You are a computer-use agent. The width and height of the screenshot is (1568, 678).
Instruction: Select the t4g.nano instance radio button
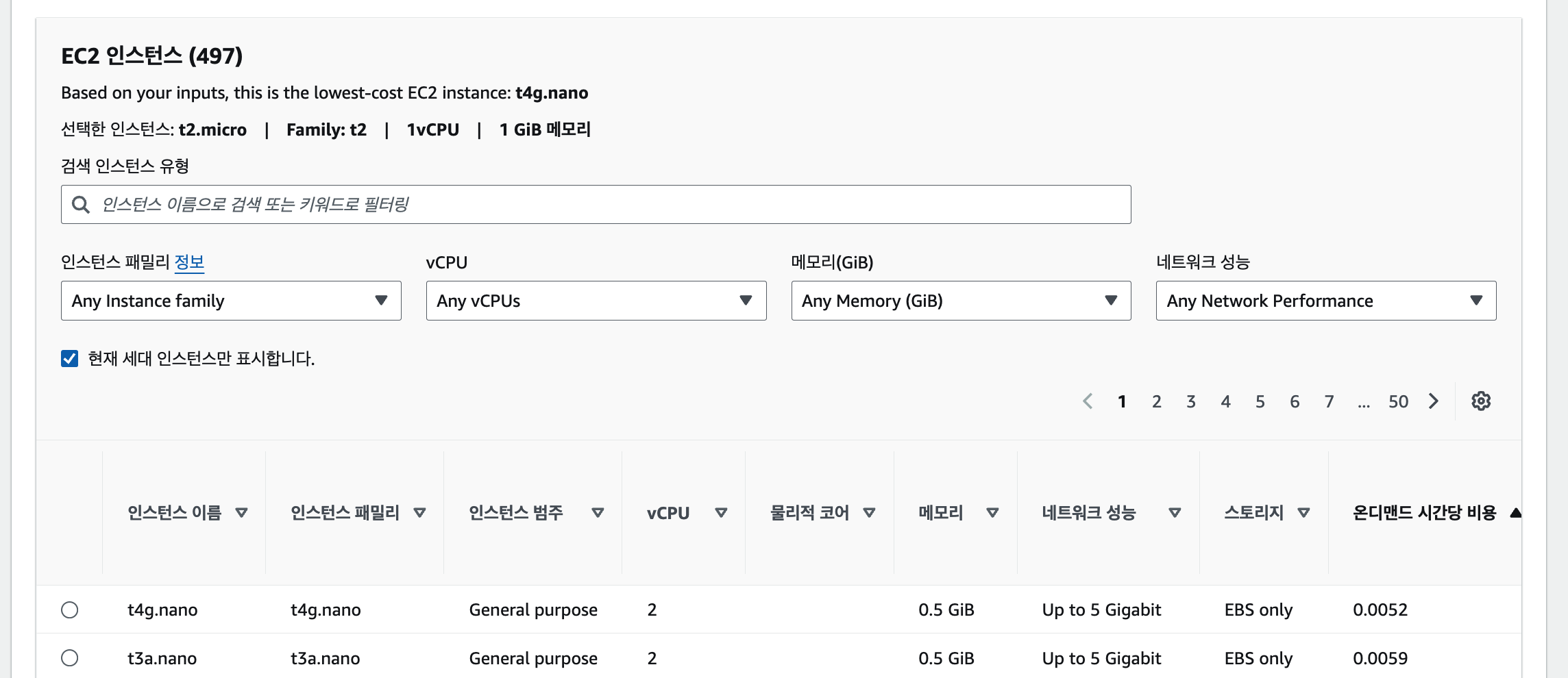[70, 610]
